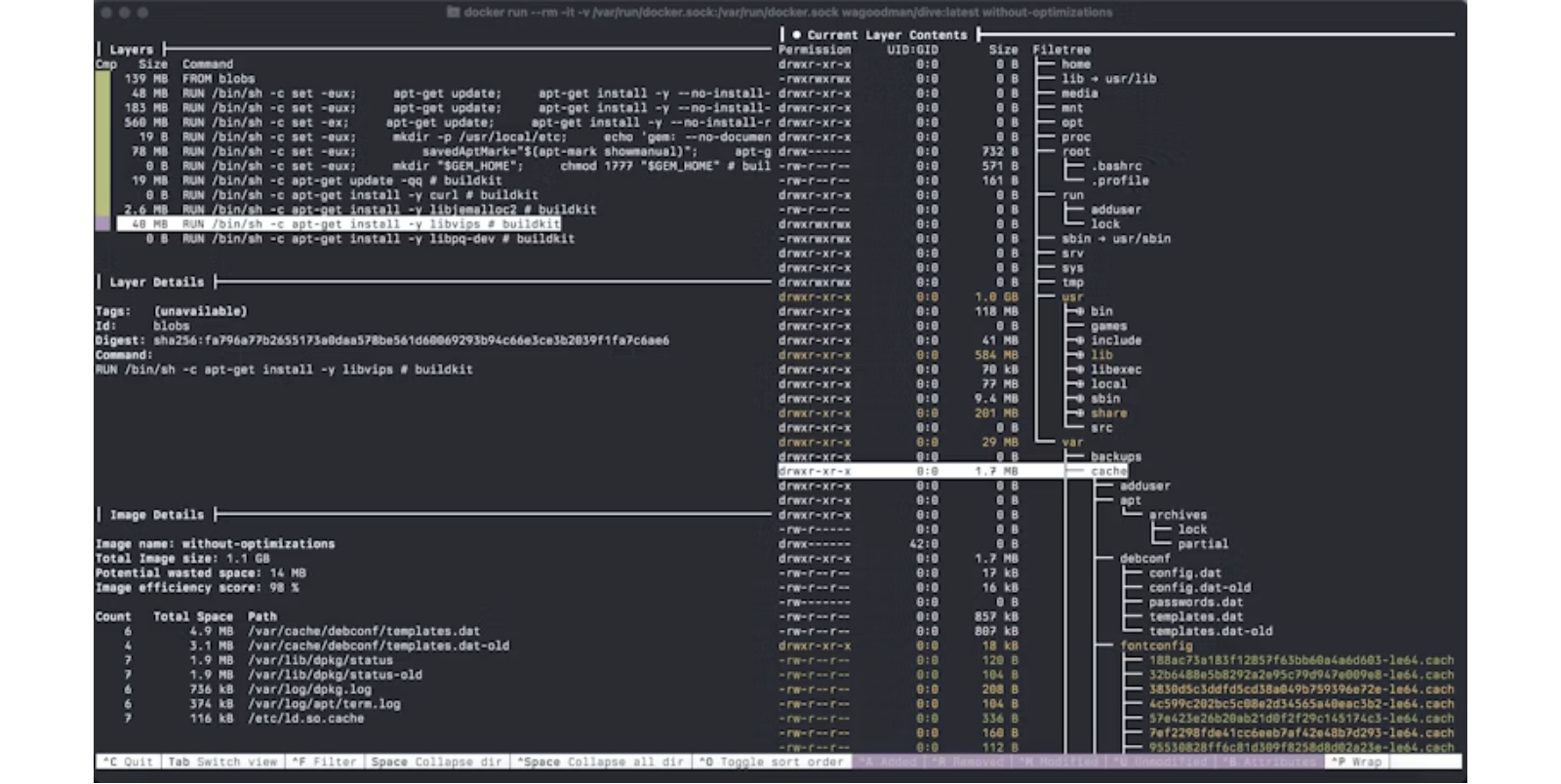This screenshot has width=1561, height=784.
Task: Select the passwords.dat file entry
Action: point(1196,603)
